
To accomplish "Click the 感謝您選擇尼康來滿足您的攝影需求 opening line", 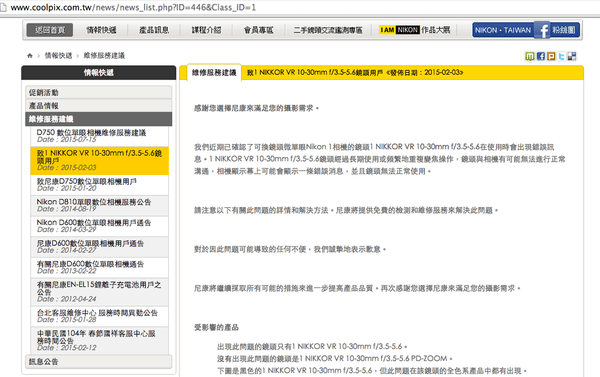I will (x=256, y=108).
